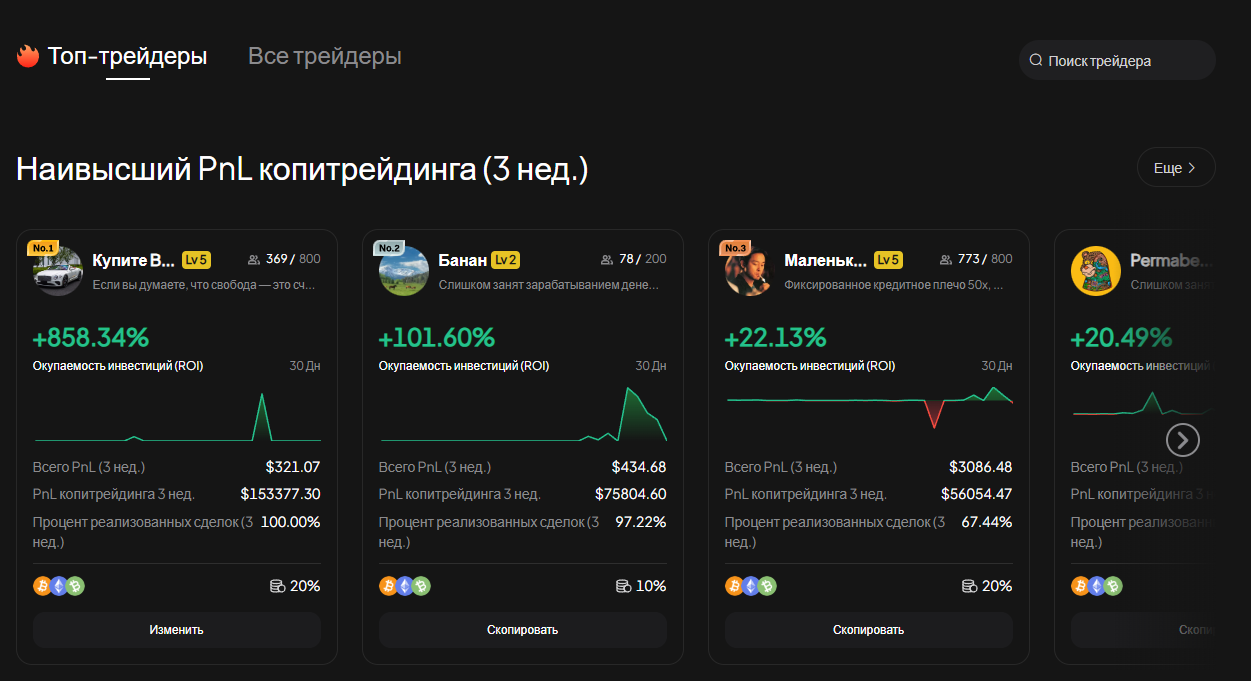Viewport: 1251px width, 681px height.
Task: Click Скопировать on Банан card
Action: tap(523, 630)
